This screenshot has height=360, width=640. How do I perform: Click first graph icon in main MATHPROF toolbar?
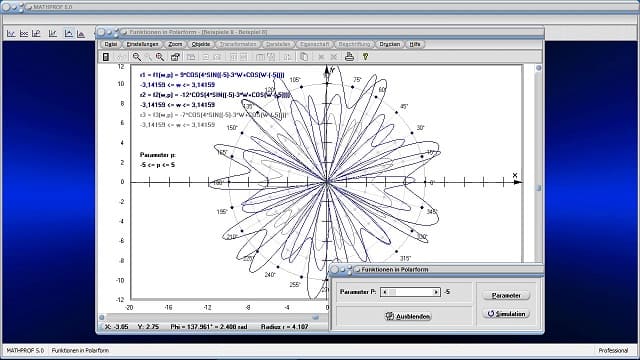point(11,33)
